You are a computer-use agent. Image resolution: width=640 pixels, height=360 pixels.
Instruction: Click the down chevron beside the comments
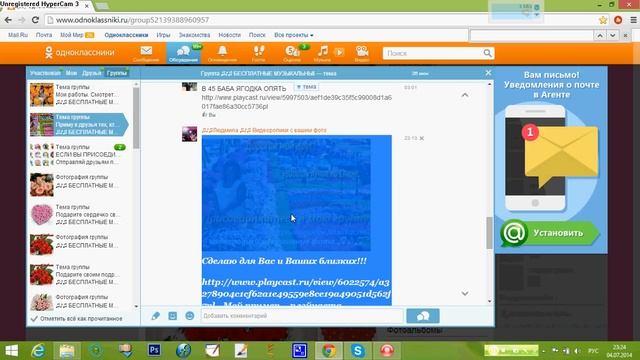pyautogui.click(x=464, y=293)
